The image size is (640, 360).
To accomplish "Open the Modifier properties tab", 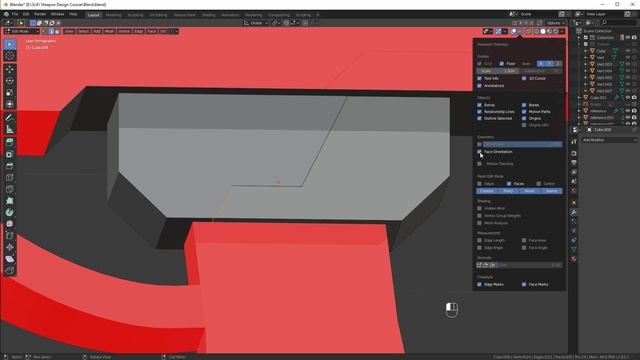I will 574,212.
